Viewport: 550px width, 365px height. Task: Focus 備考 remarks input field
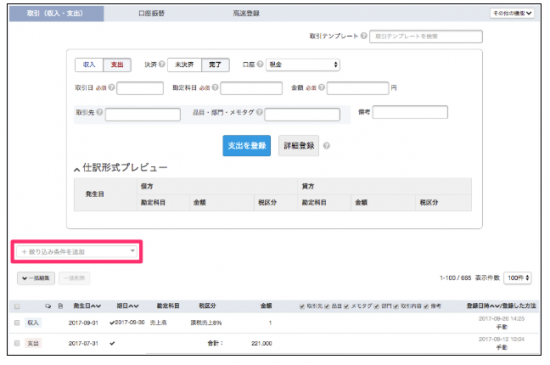(x=410, y=112)
